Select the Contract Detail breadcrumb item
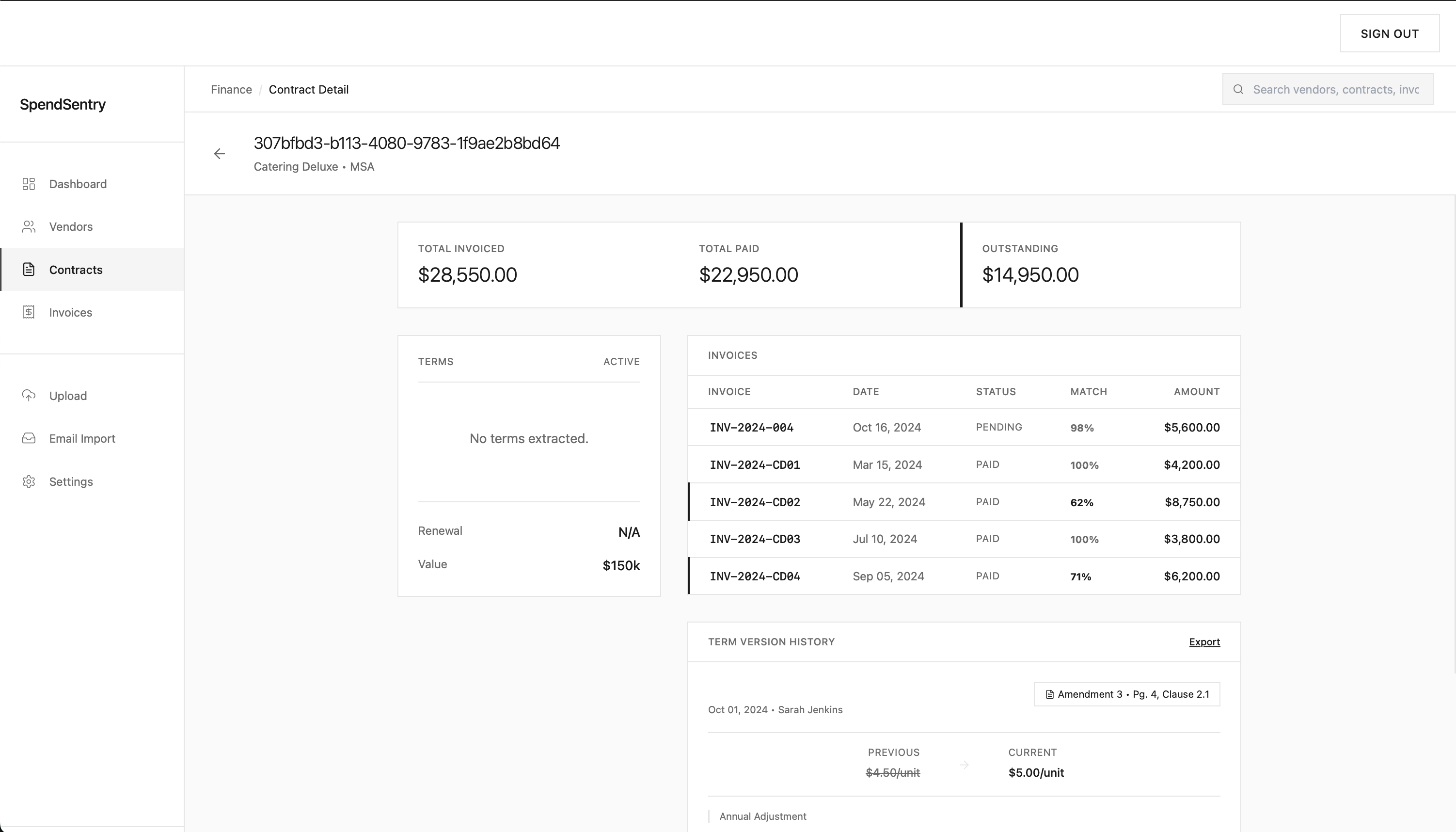The image size is (1456, 832). pos(308,89)
